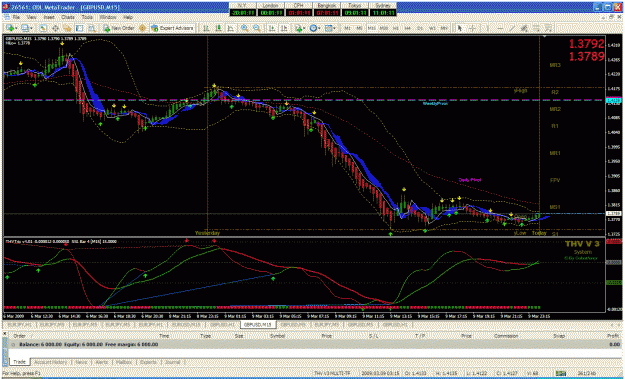Open the Charts menu
Image resolution: width=625 pixels, height=379 pixels.
(x=67, y=18)
